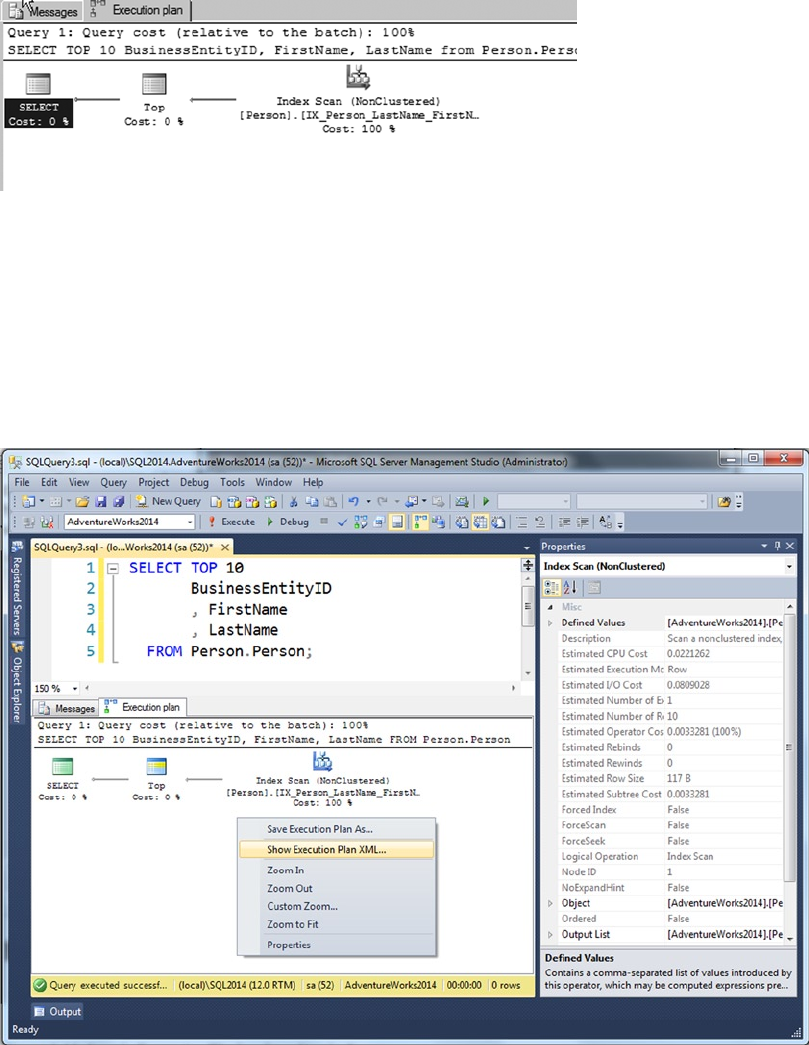
Task: Open the Undo history dropdown arrow
Action: pyautogui.click(x=368, y=501)
